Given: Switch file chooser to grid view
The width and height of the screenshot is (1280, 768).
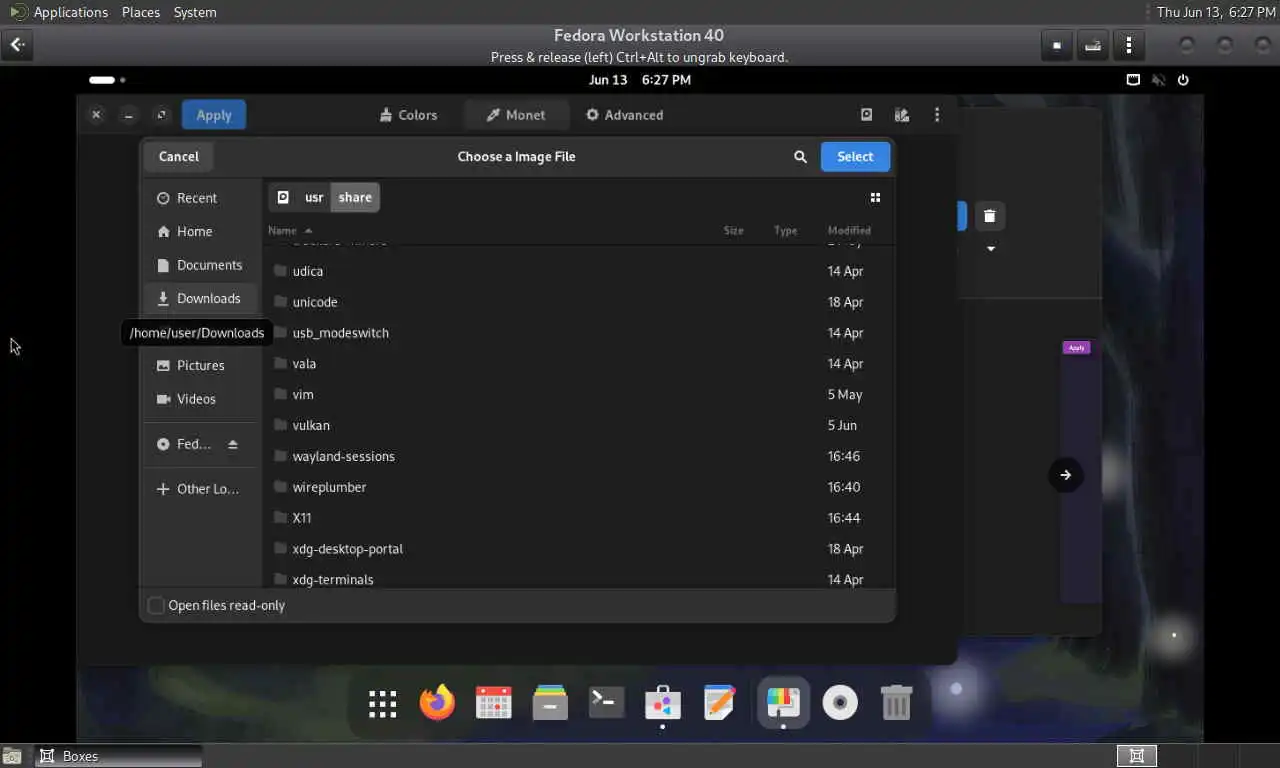Looking at the screenshot, I should (x=875, y=198).
